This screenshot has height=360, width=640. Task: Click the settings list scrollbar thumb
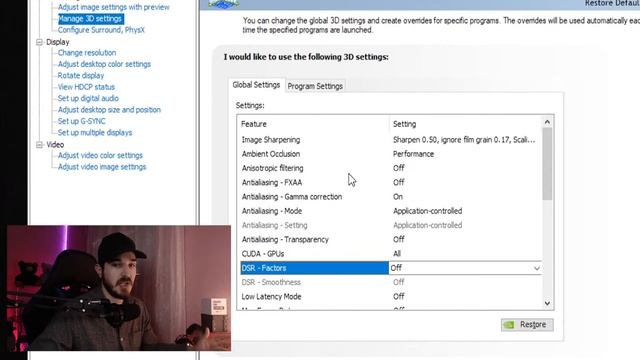point(547,164)
